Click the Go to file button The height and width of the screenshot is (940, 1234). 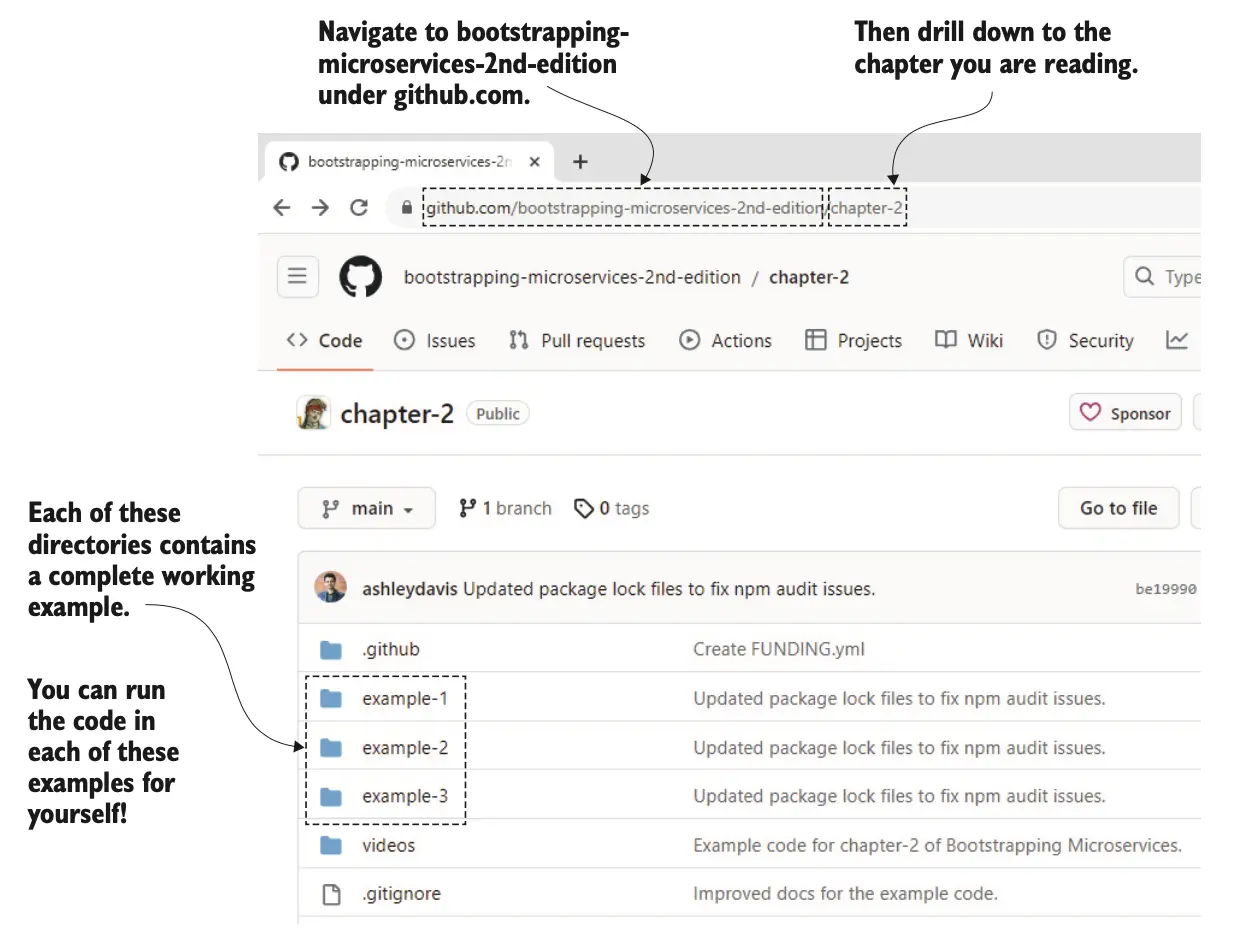click(x=1118, y=509)
